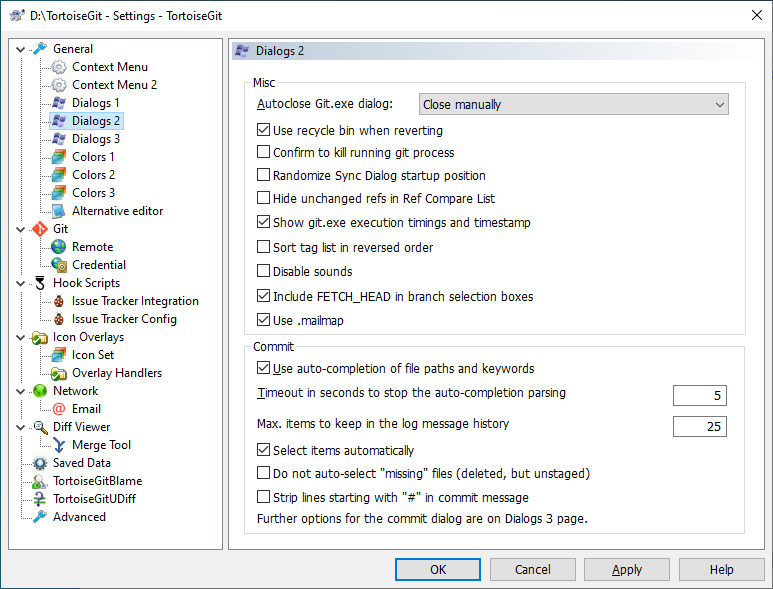Disable Use recycle bin when reverting
Viewport: 773px width, 589px height.
click(x=264, y=130)
